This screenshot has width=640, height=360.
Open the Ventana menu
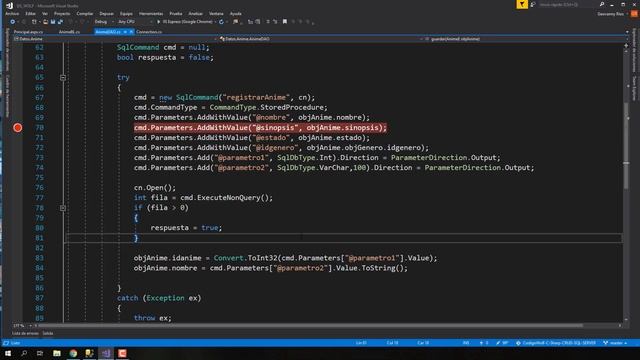tap(216, 13)
